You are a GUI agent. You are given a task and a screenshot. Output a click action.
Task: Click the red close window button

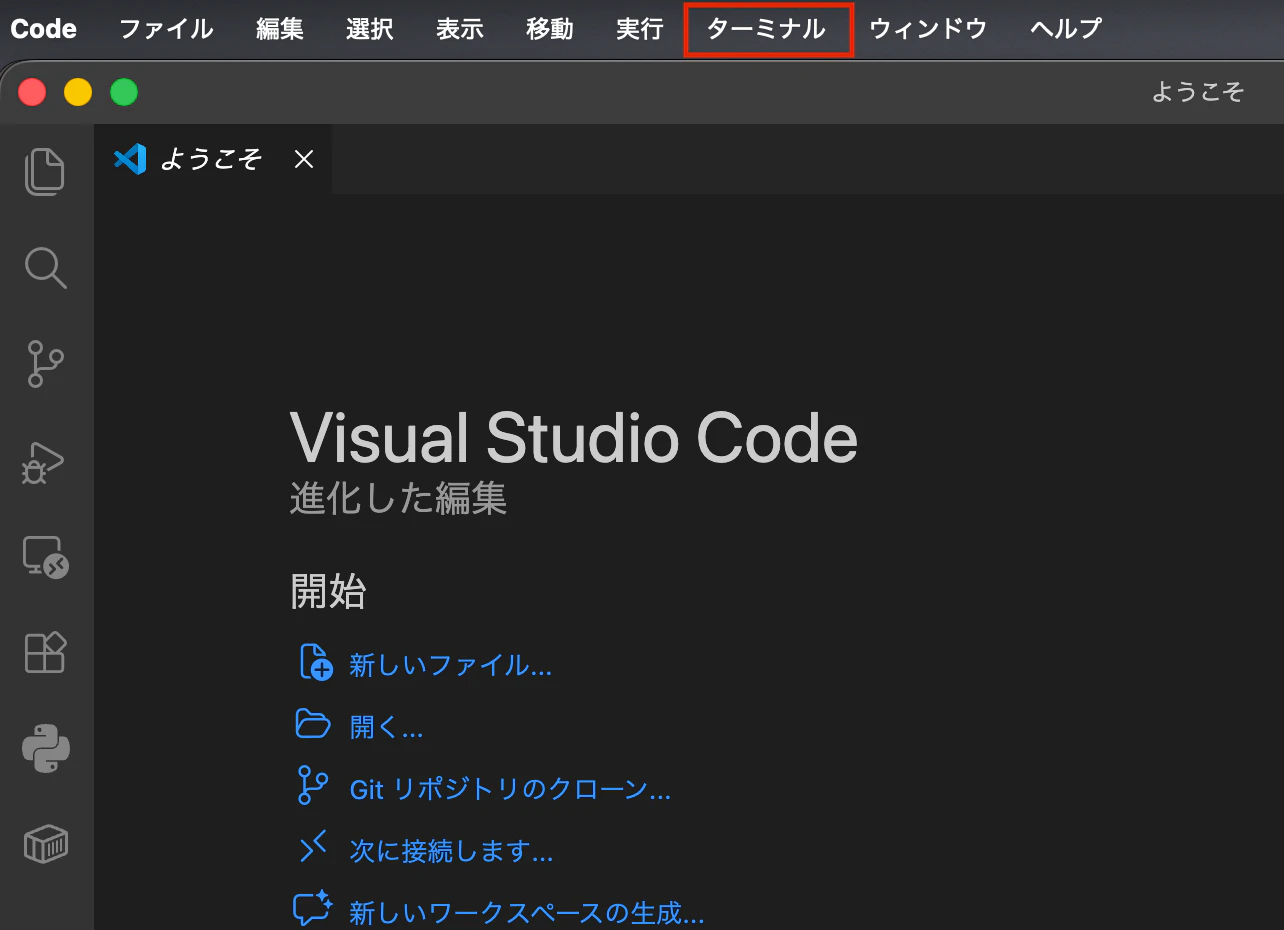33,92
